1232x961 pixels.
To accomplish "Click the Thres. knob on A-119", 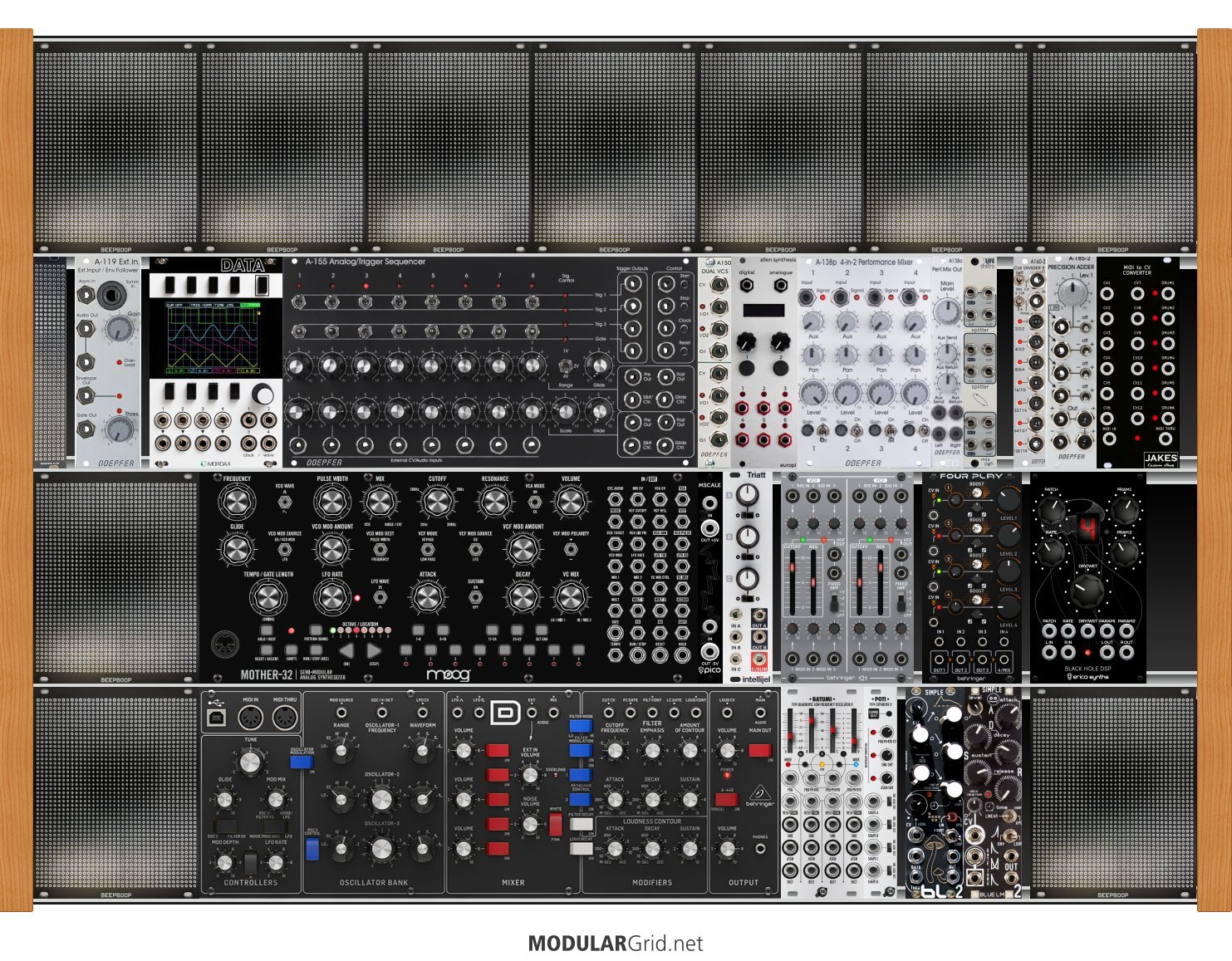I will [x=119, y=429].
